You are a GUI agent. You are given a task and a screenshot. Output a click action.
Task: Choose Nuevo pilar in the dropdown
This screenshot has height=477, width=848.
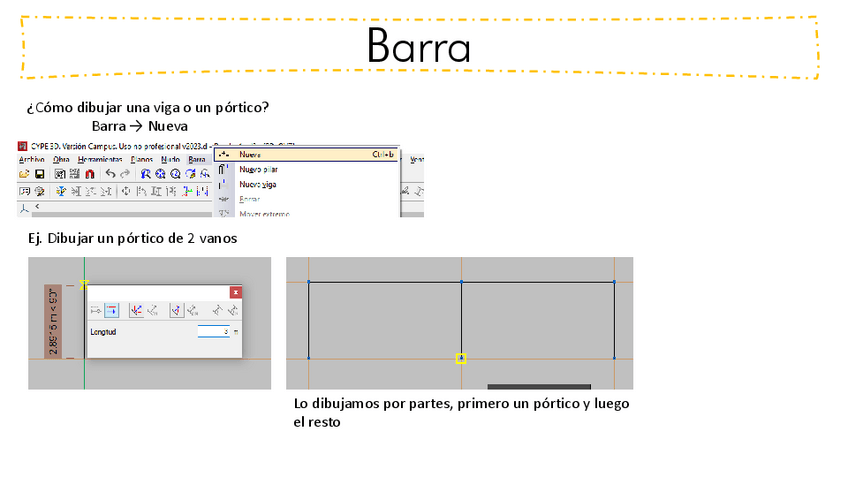tap(257, 170)
